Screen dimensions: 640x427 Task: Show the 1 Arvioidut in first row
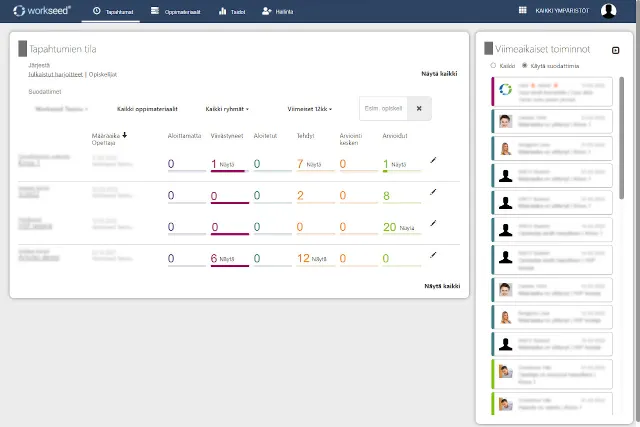click(x=399, y=165)
